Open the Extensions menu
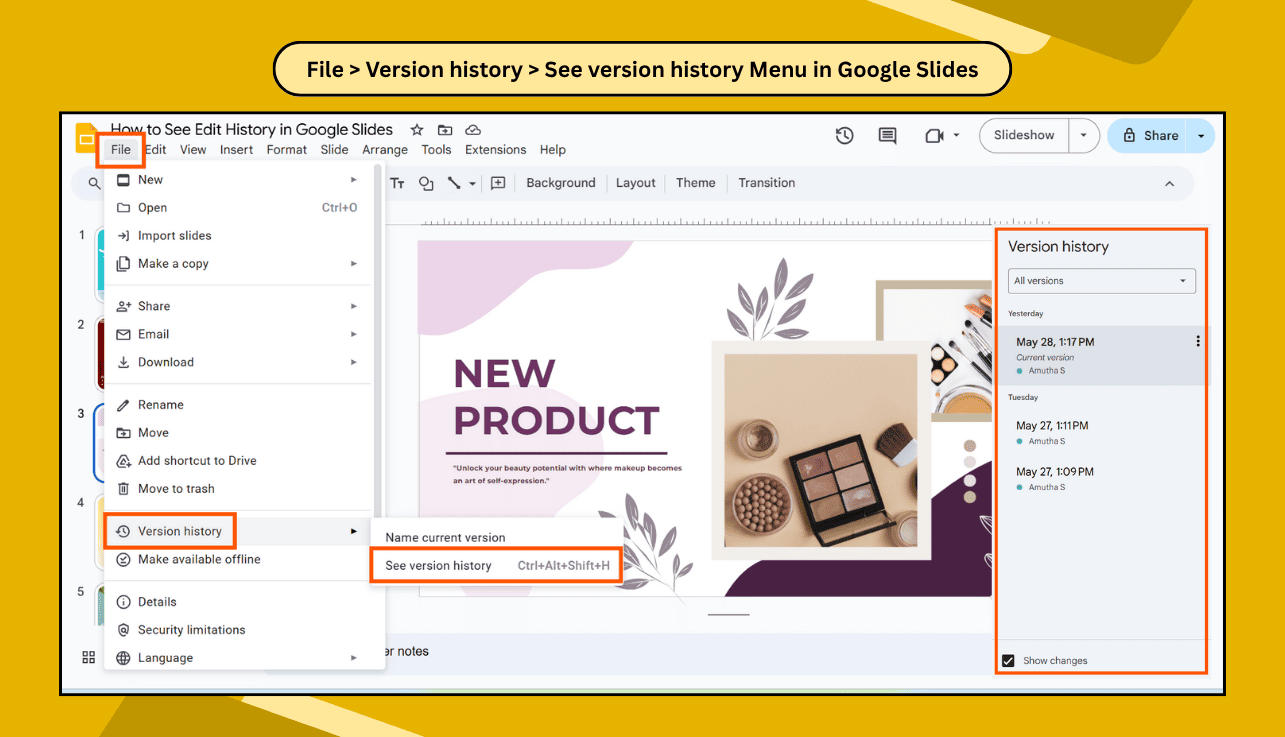The image size is (1285, 737). coord(495,149)
